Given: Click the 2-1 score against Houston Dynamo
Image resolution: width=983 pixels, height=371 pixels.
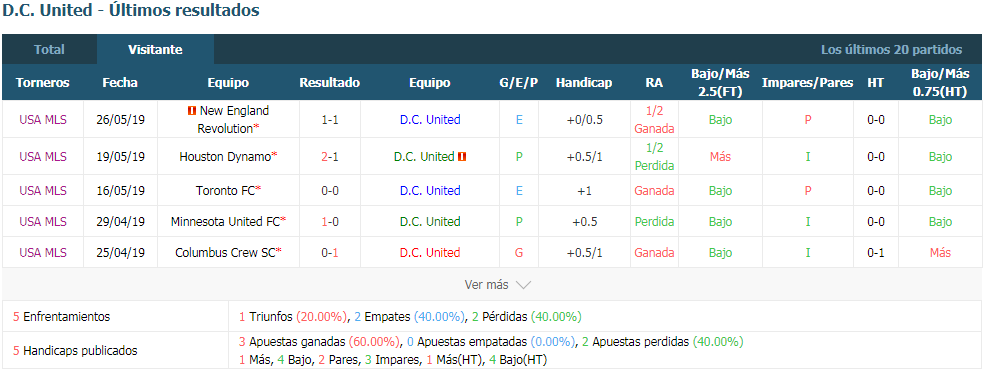Looking at the screenshot, I should click(x=330, y=157).
